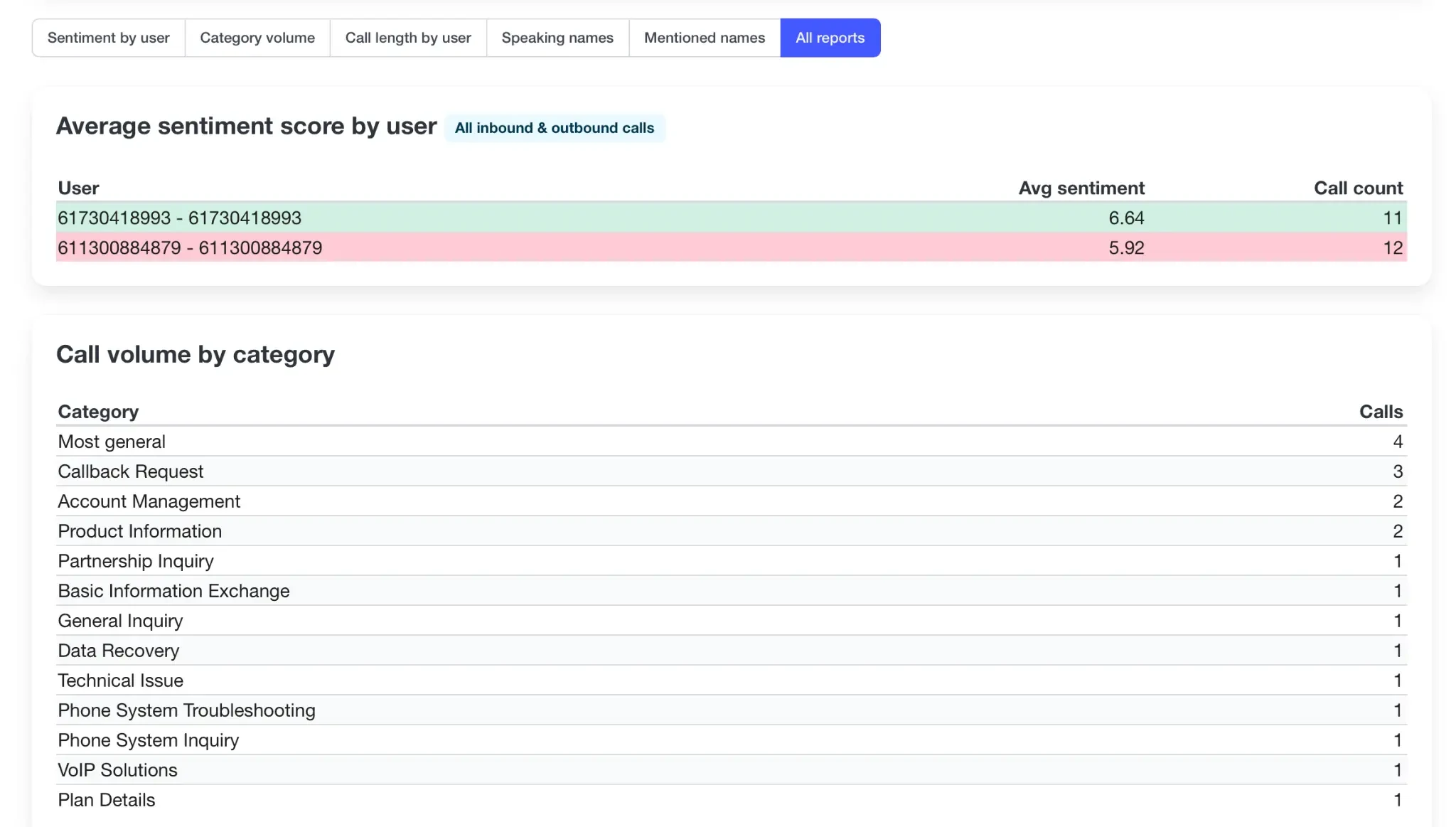Click the User column header
Image resolution: width=1456 pixels, height=827 pixels.
pos(78,188)
